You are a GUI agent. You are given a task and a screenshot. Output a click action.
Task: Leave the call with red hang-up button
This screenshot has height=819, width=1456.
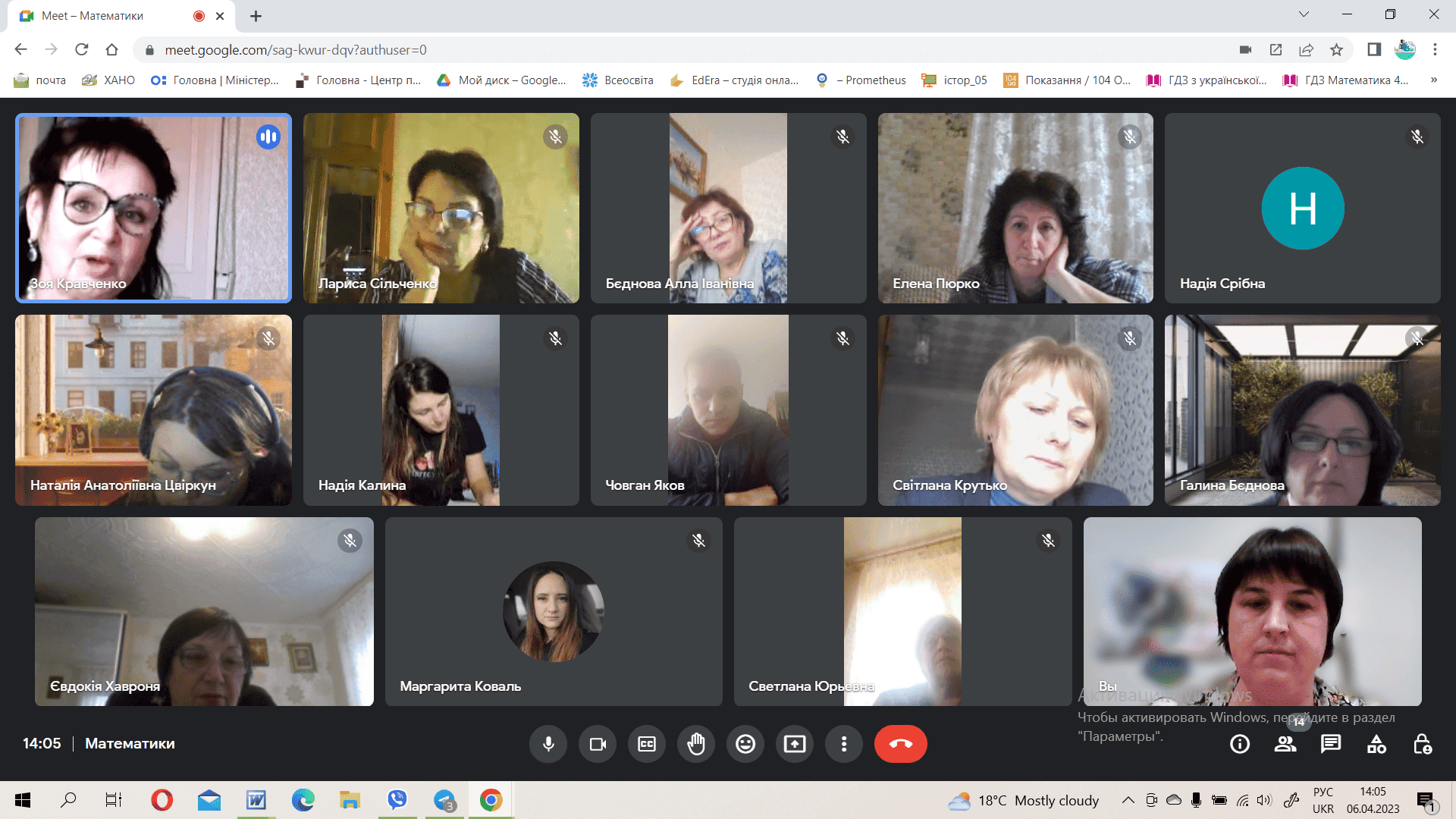tap(901, 744)
